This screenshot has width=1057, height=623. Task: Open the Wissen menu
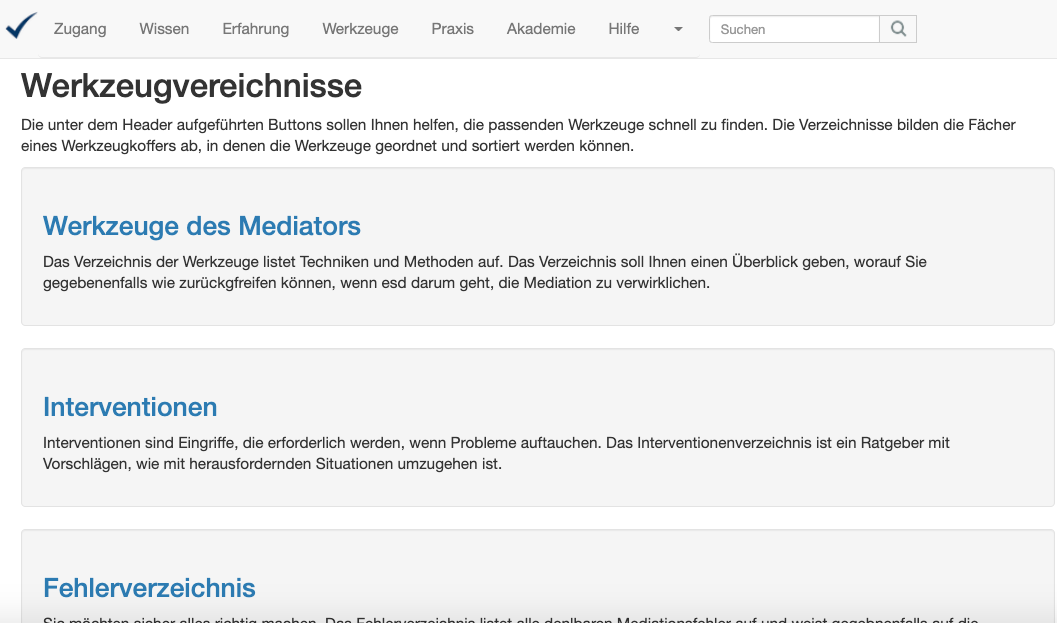(163, 29)
